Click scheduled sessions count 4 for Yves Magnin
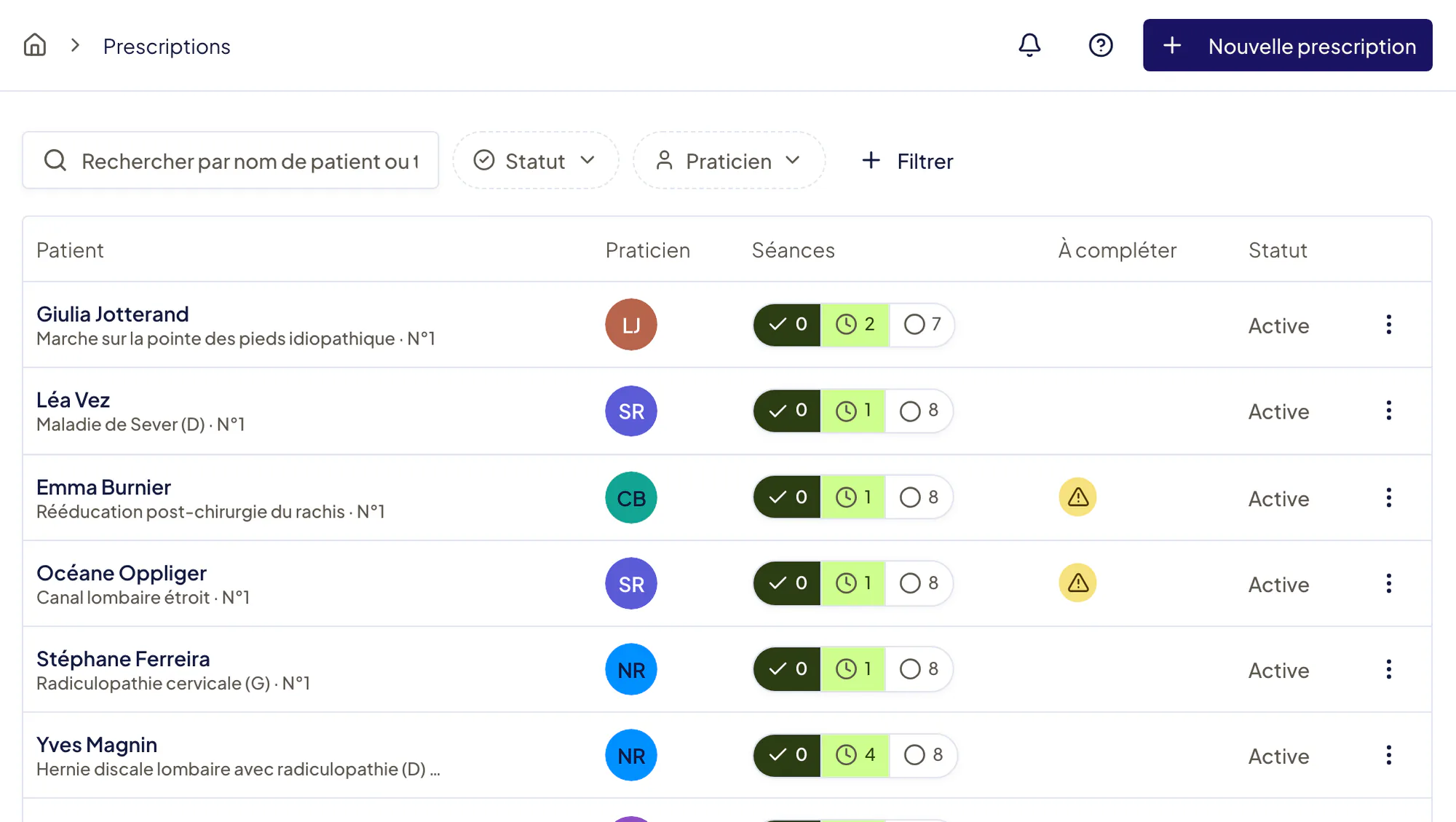Viewport: 1456px width, 822px height. (855, 756)
